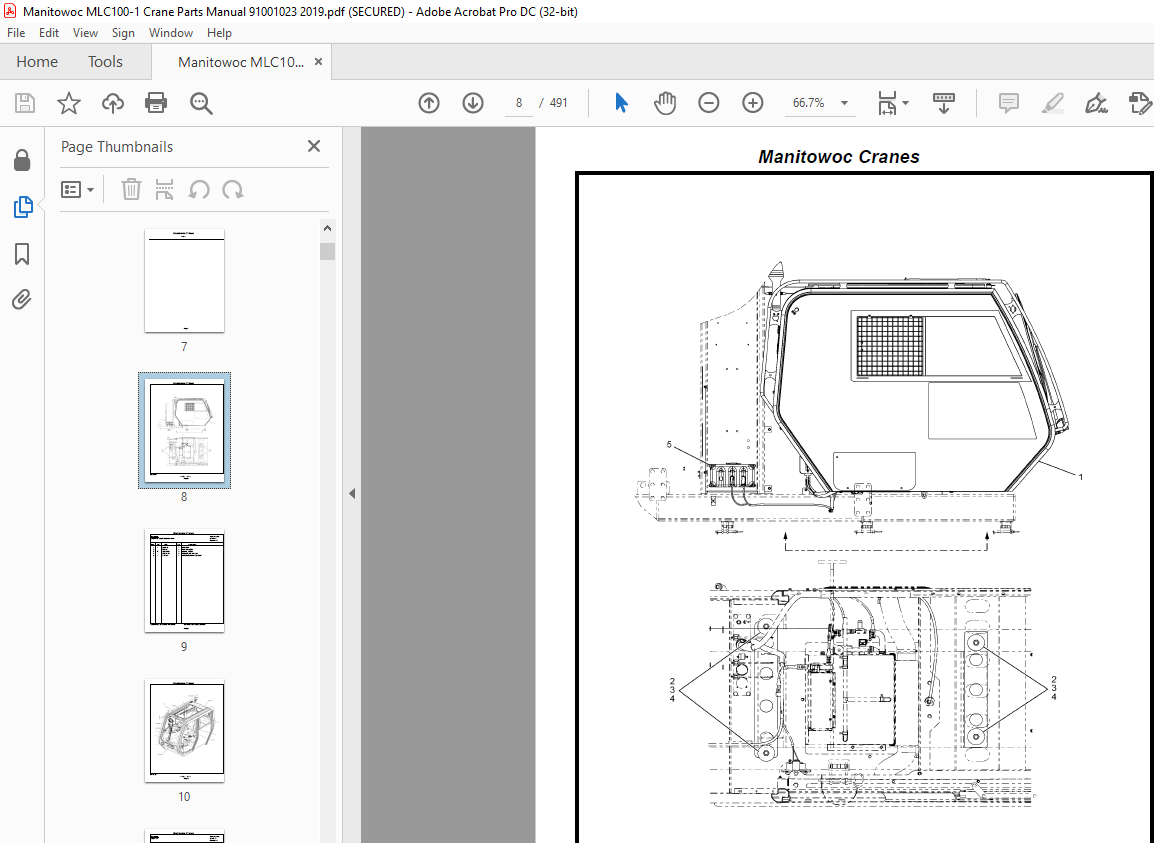Click the Page Thumbnails panel title
This screenshot has width=1154, height=843.
[x=117, y=147]
